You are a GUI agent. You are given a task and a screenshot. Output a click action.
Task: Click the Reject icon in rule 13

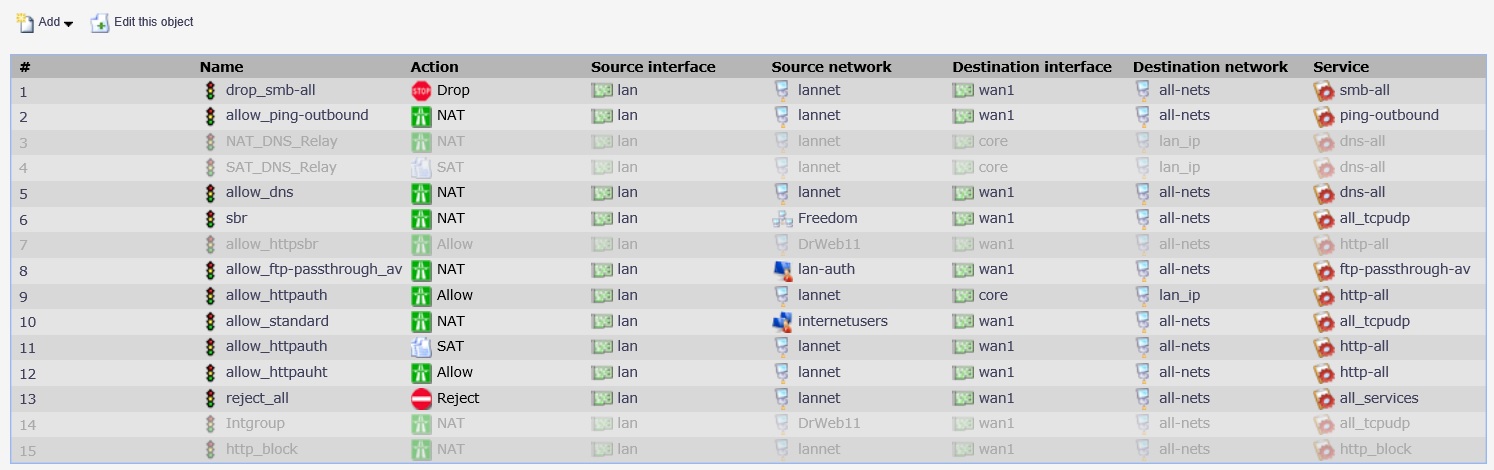click(x=421, y=398)
